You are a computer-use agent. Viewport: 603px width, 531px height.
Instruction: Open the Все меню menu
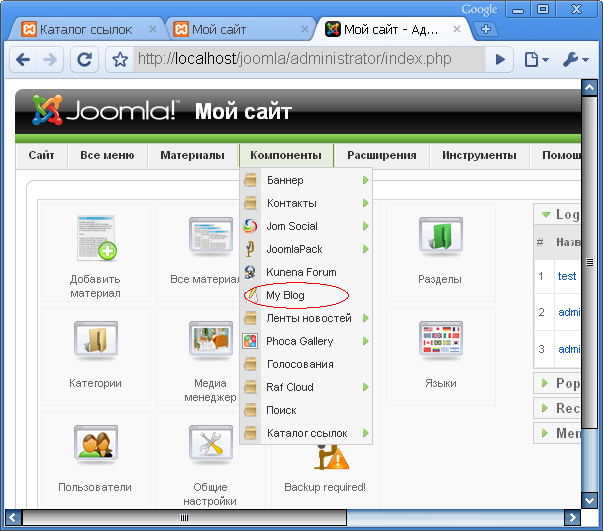coord(107,155)
